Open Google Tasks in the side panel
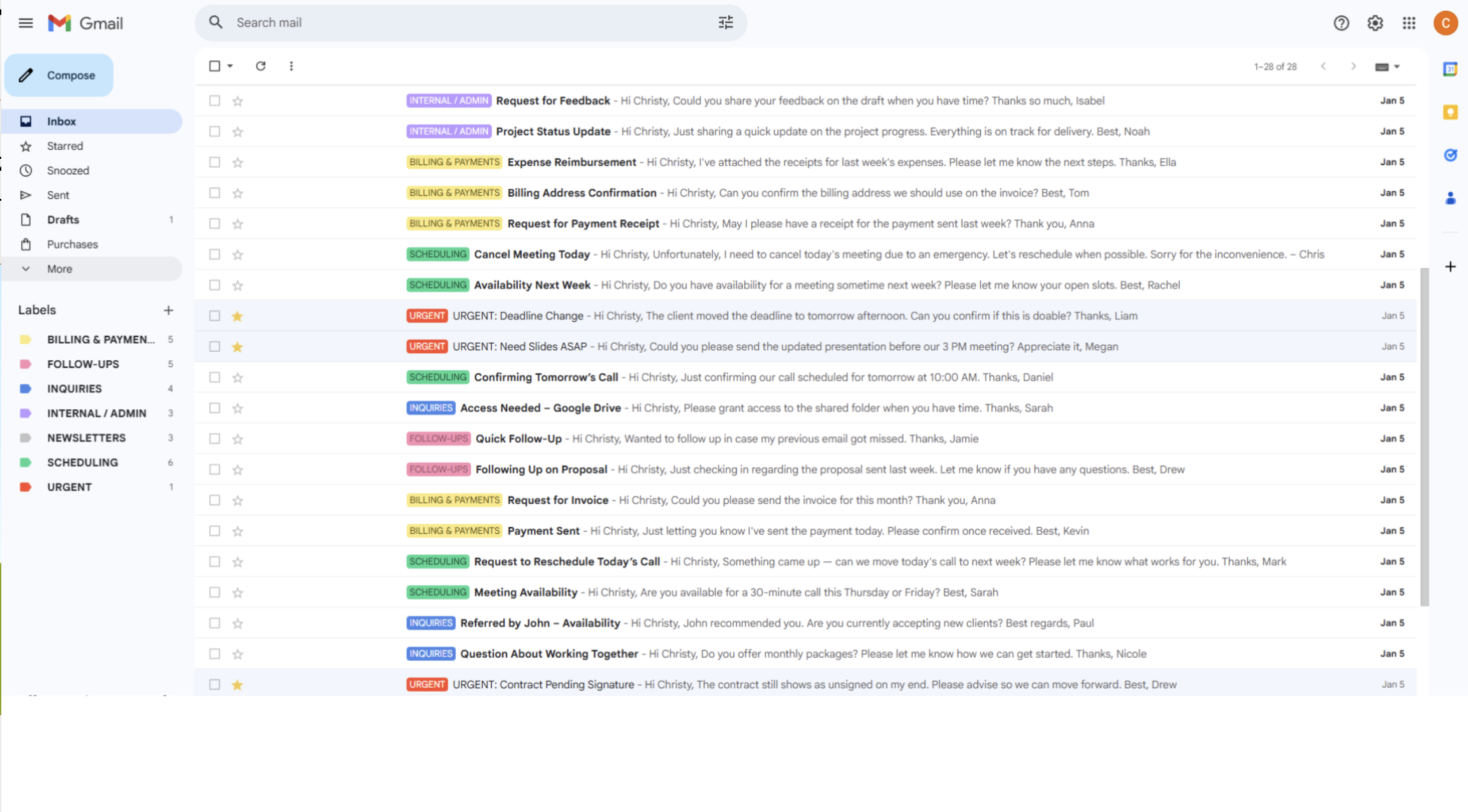The height and width of the screenshot is (812, 1468). (1450, 155)
